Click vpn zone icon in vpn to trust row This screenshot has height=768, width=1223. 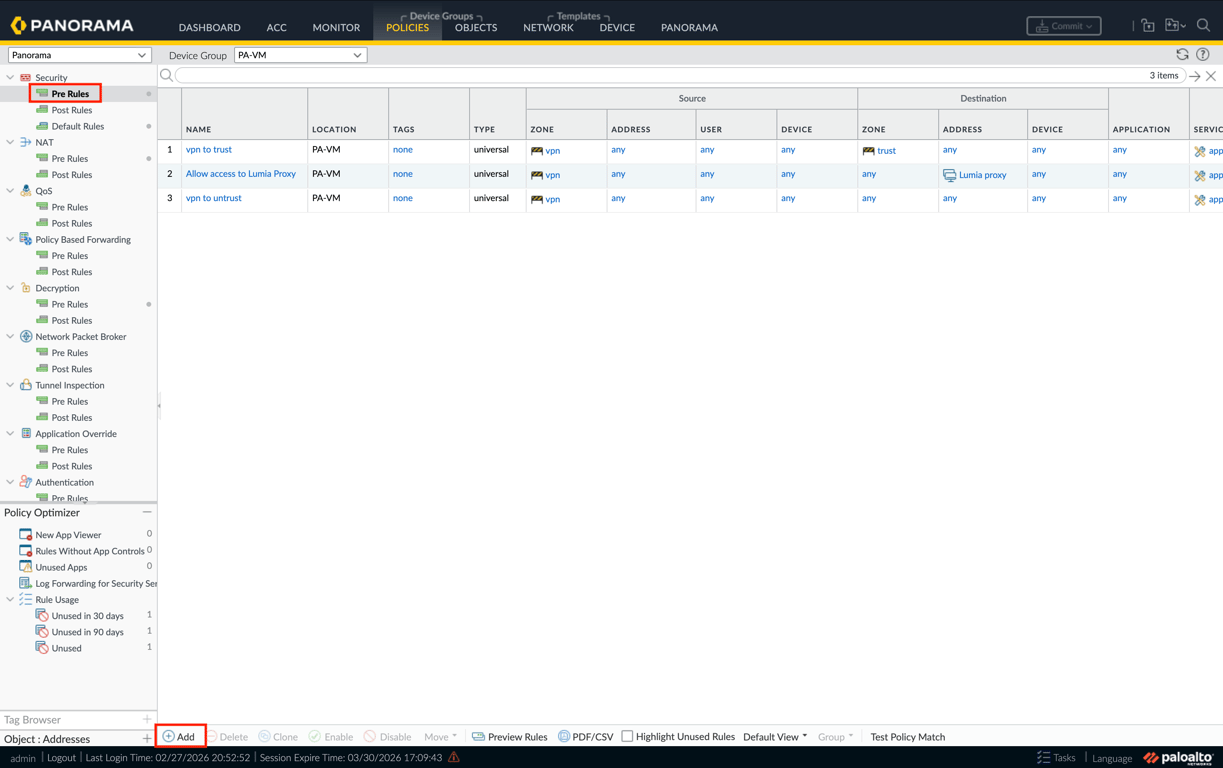[537, 151]
